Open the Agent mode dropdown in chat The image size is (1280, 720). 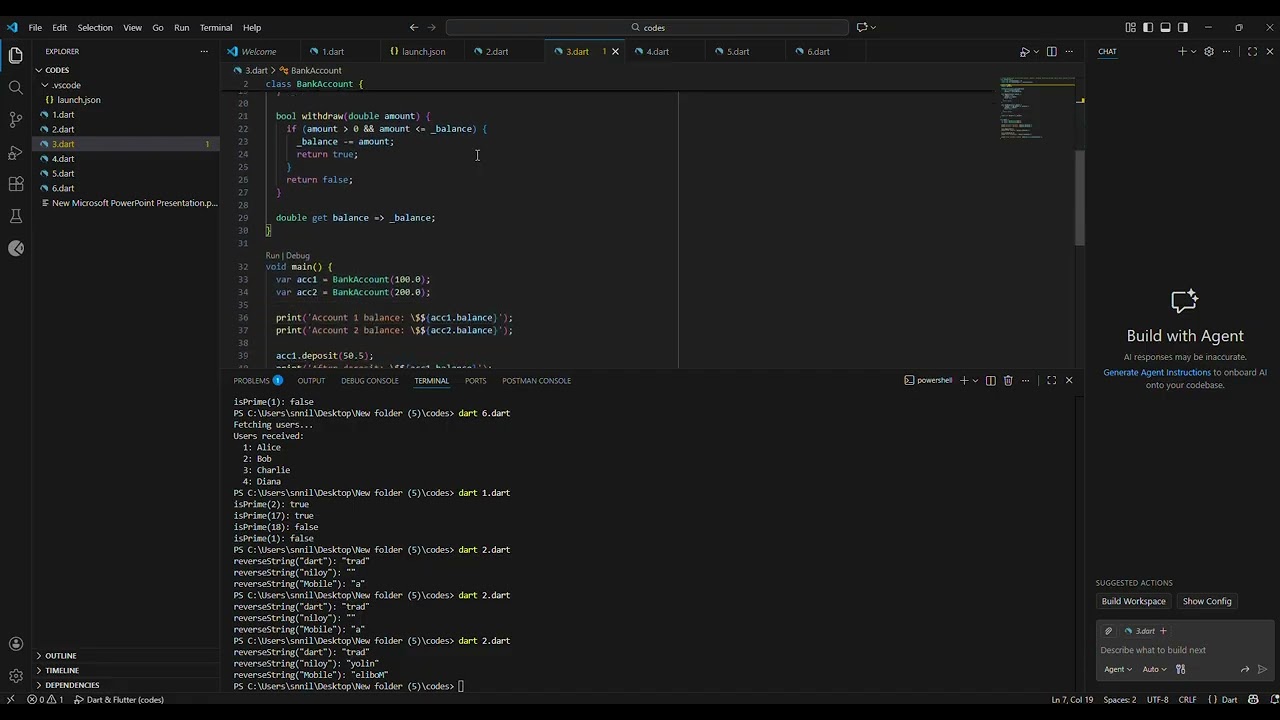click(1118, 669)
